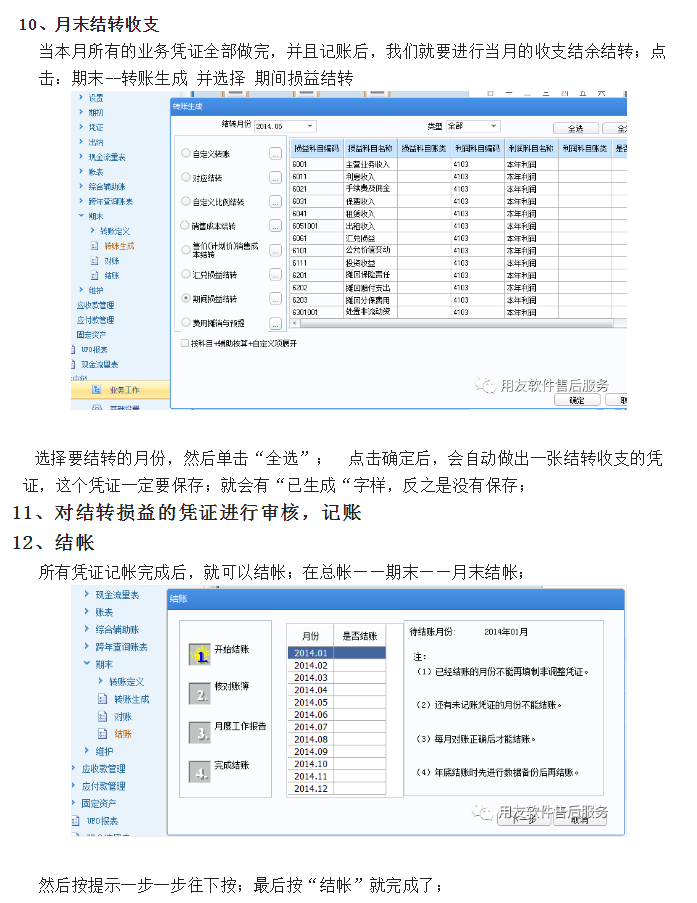The width and height of the screenshot is (697, 903).
Task: Open 期初 node beside 转账生成 dialog
Action: click(x=96, y=112)
